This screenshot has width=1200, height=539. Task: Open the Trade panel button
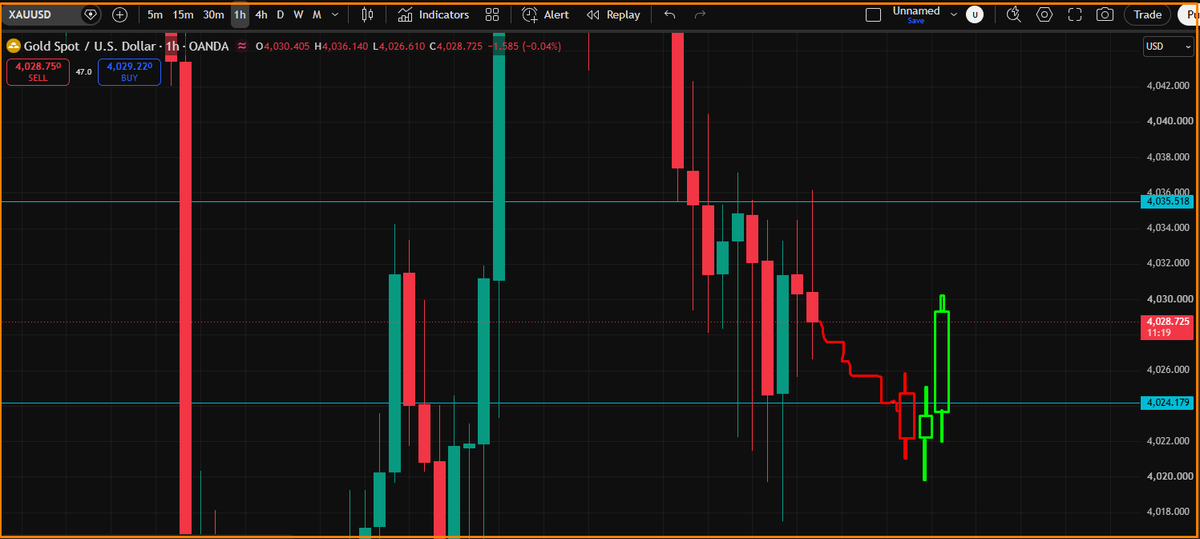point(1147,15)
